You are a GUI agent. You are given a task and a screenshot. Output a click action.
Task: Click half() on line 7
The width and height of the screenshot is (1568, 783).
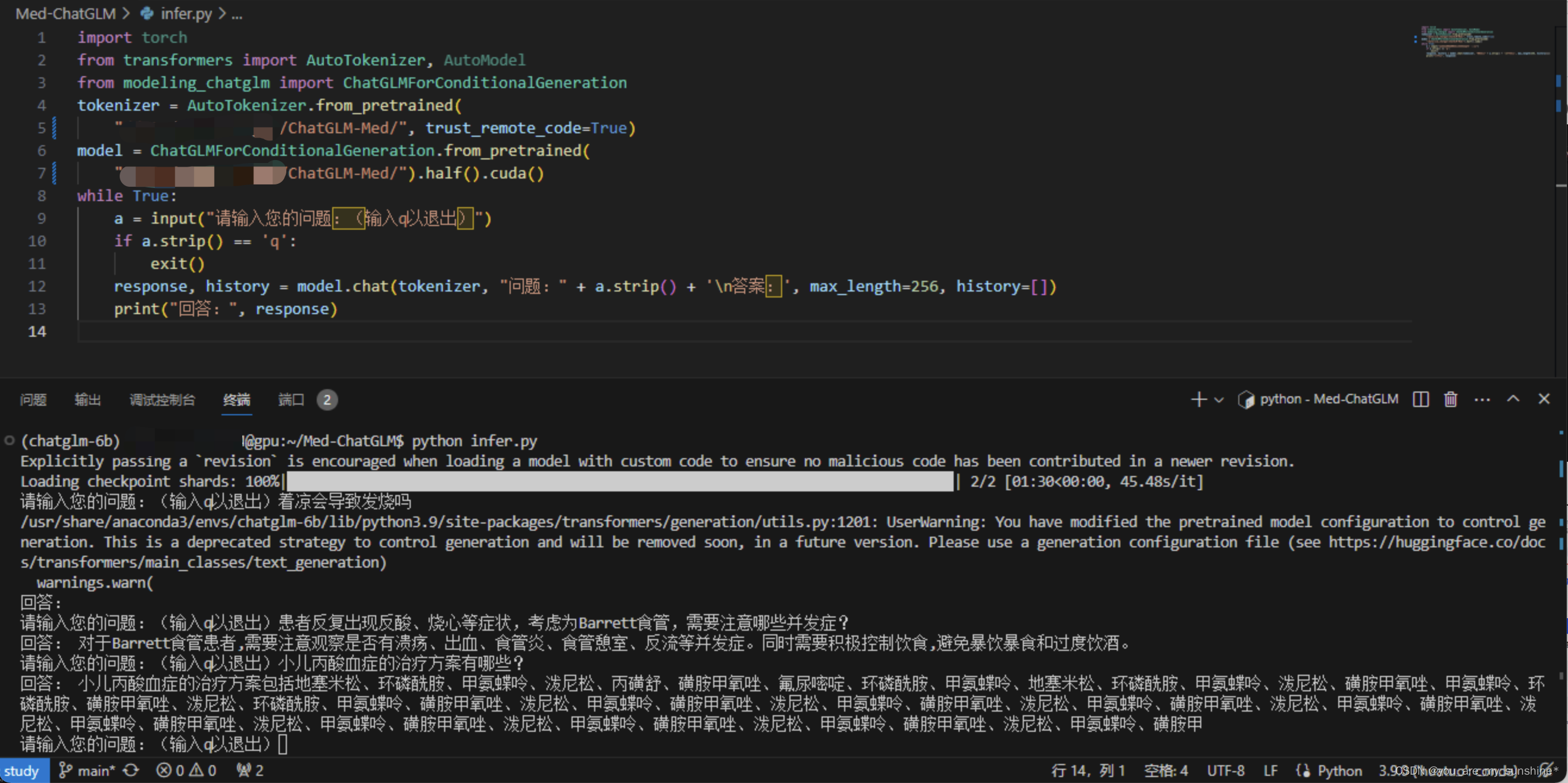[x=452, y=173]
